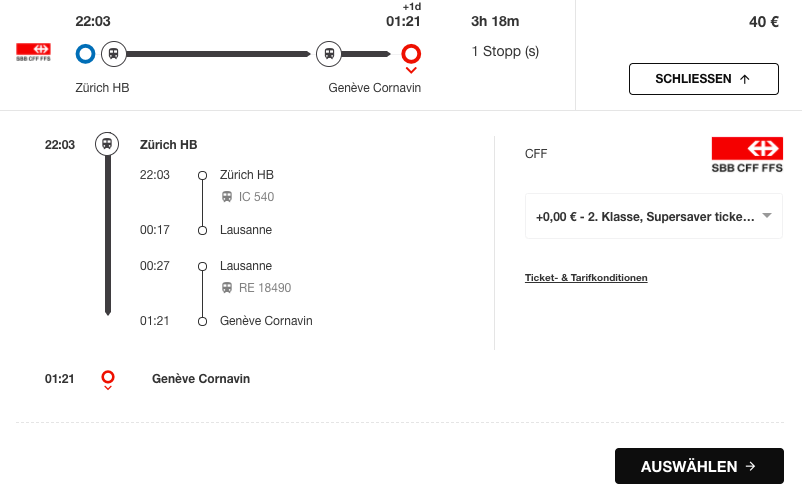
Task: Click the large SBB CFF FFS logo
Action: pyautogui.click(x=747, y=155)
